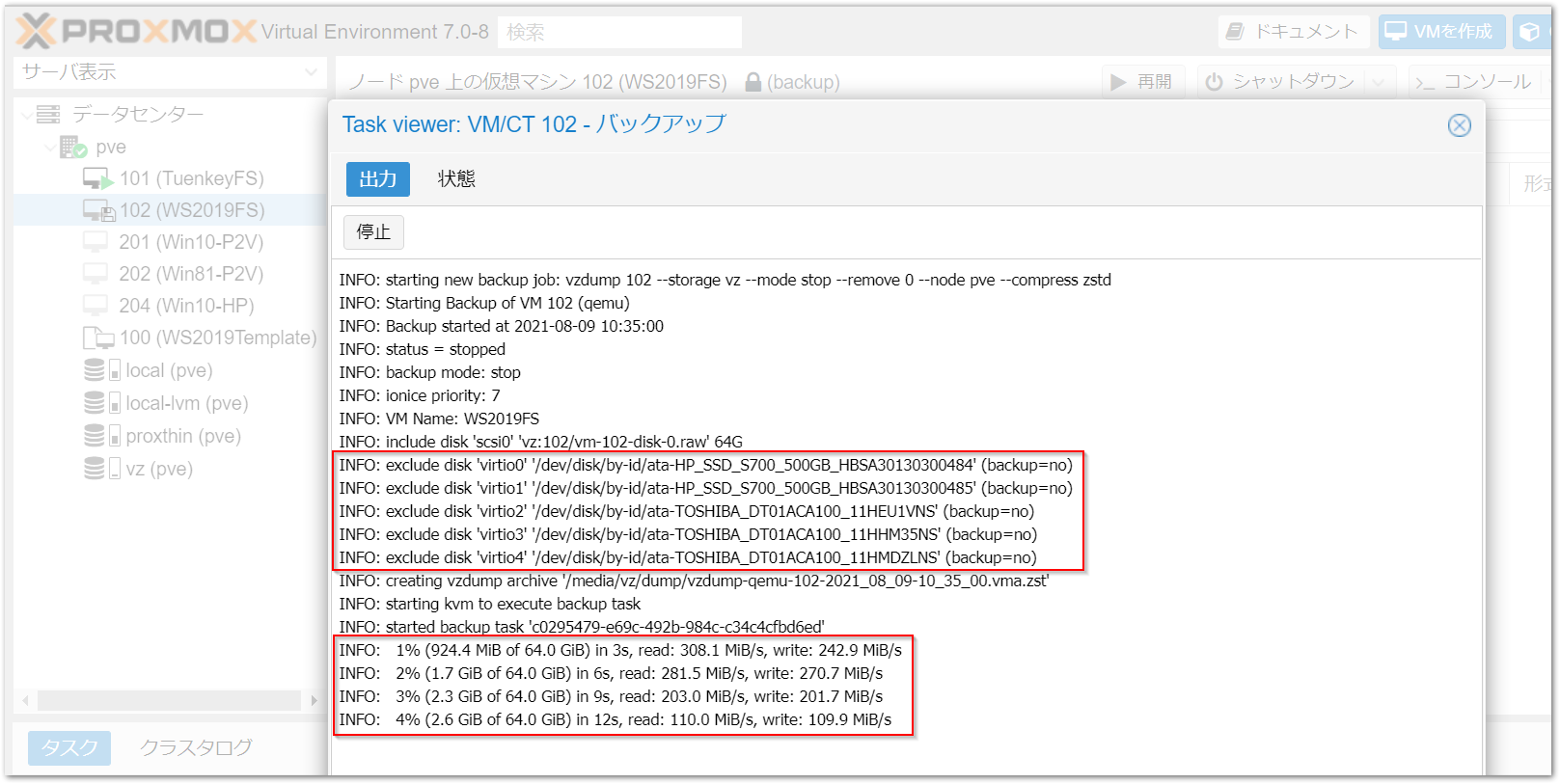
Task: Click the VMを作成 button
Action: [1441, 32]
